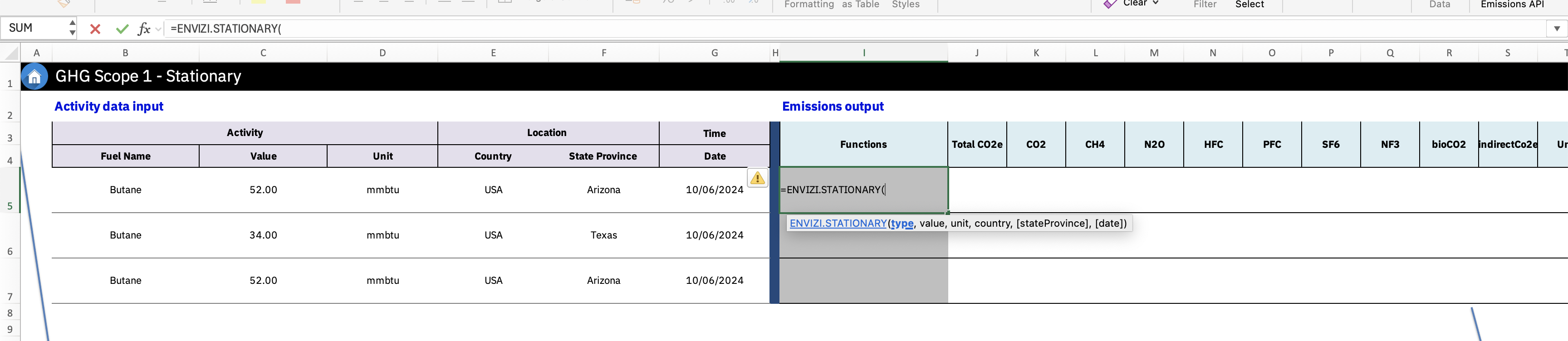Open the small chevron next to fx

click(158, 29)
